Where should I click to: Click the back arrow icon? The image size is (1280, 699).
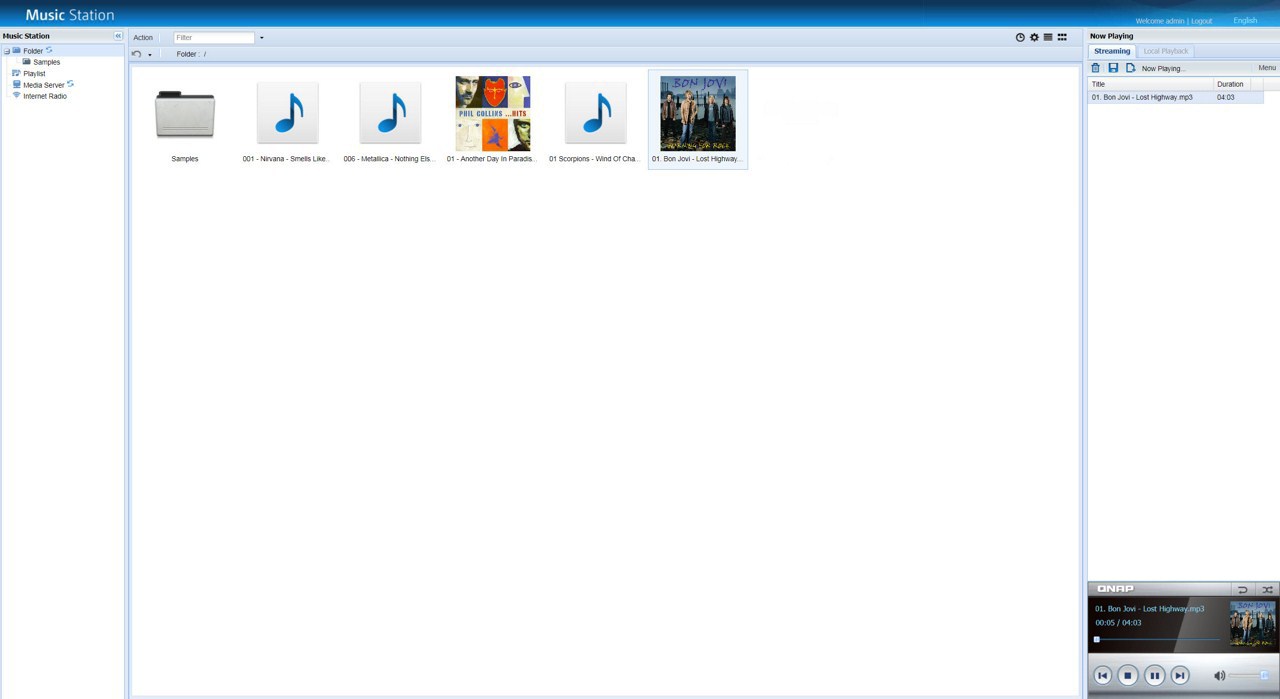[136, 54]
